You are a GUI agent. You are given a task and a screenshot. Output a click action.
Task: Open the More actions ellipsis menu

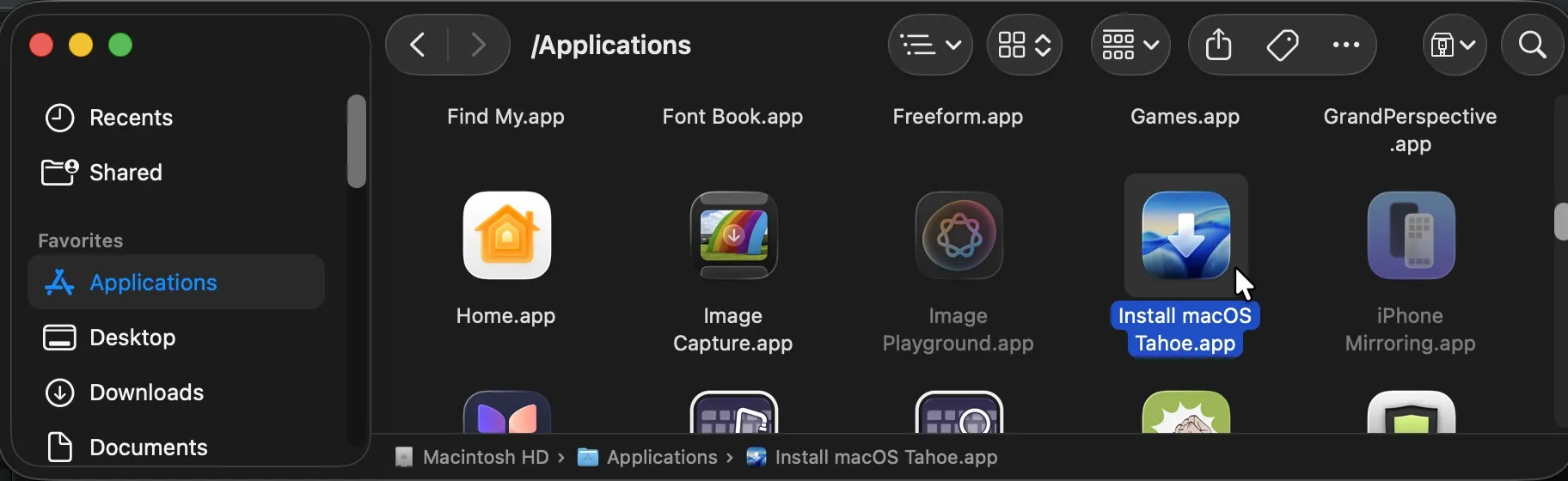[x=1345, y=45]
